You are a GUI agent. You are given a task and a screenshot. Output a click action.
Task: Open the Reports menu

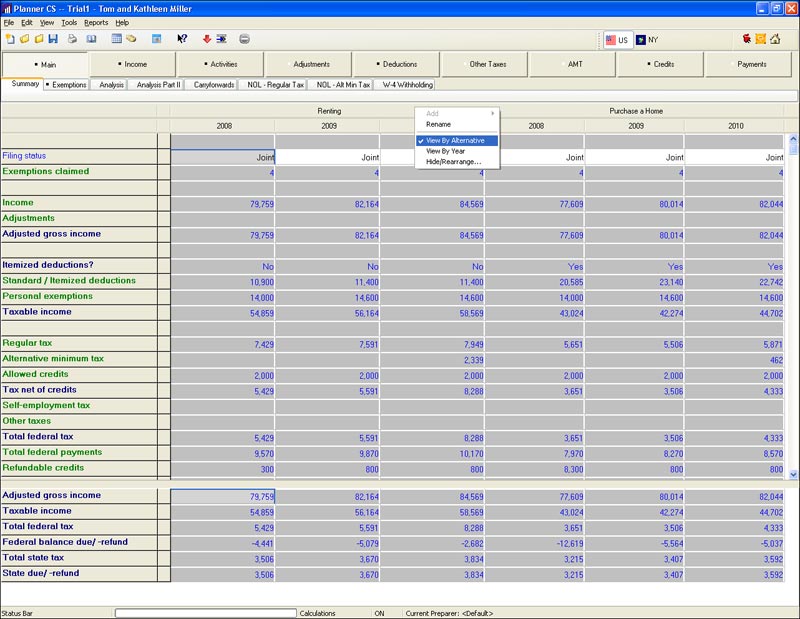[96, 22]
